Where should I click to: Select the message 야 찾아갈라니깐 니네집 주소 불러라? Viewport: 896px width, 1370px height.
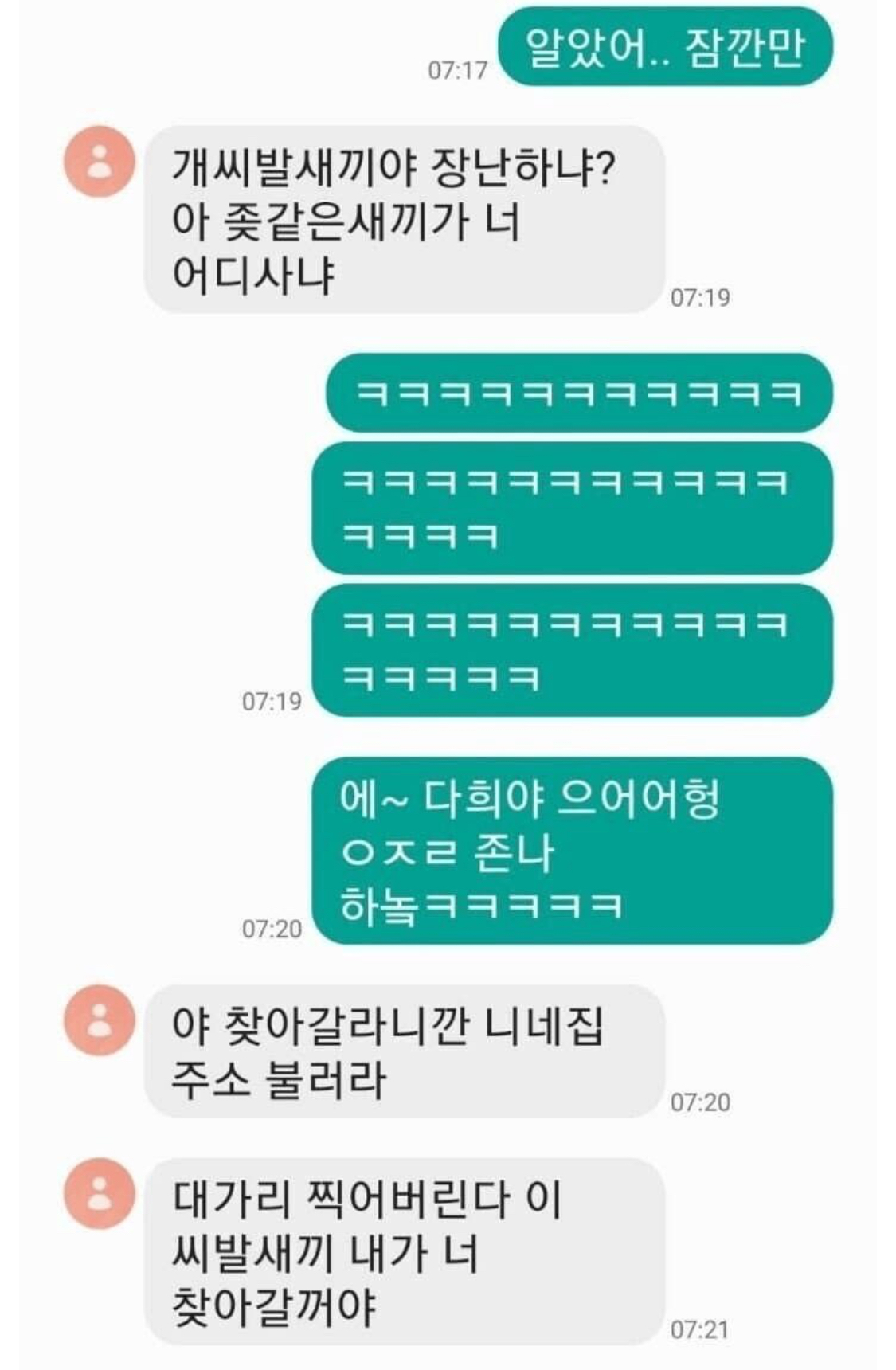point(404,1051)
